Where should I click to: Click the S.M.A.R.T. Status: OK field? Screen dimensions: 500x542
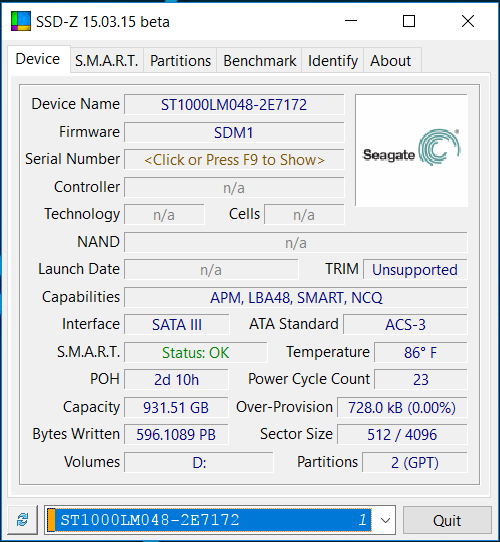pyautogui.click(x=195, y=353)
